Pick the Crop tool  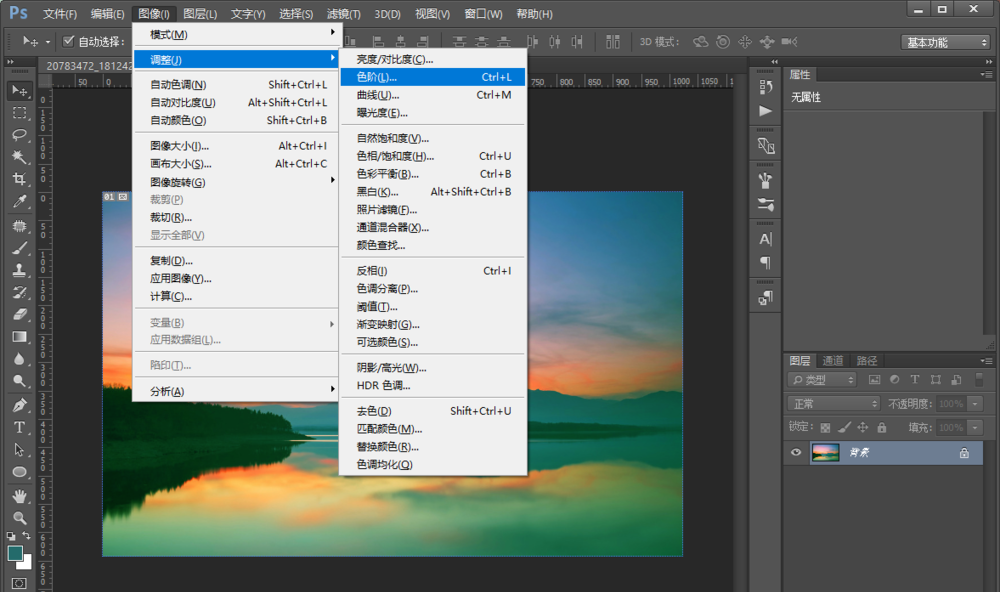pos(19,179)
